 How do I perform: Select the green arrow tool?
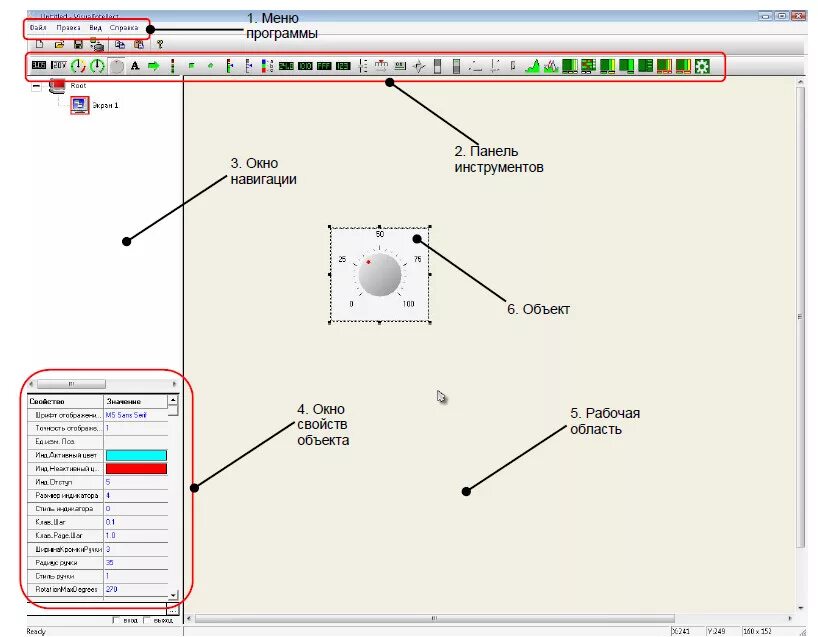pos(153,66)
